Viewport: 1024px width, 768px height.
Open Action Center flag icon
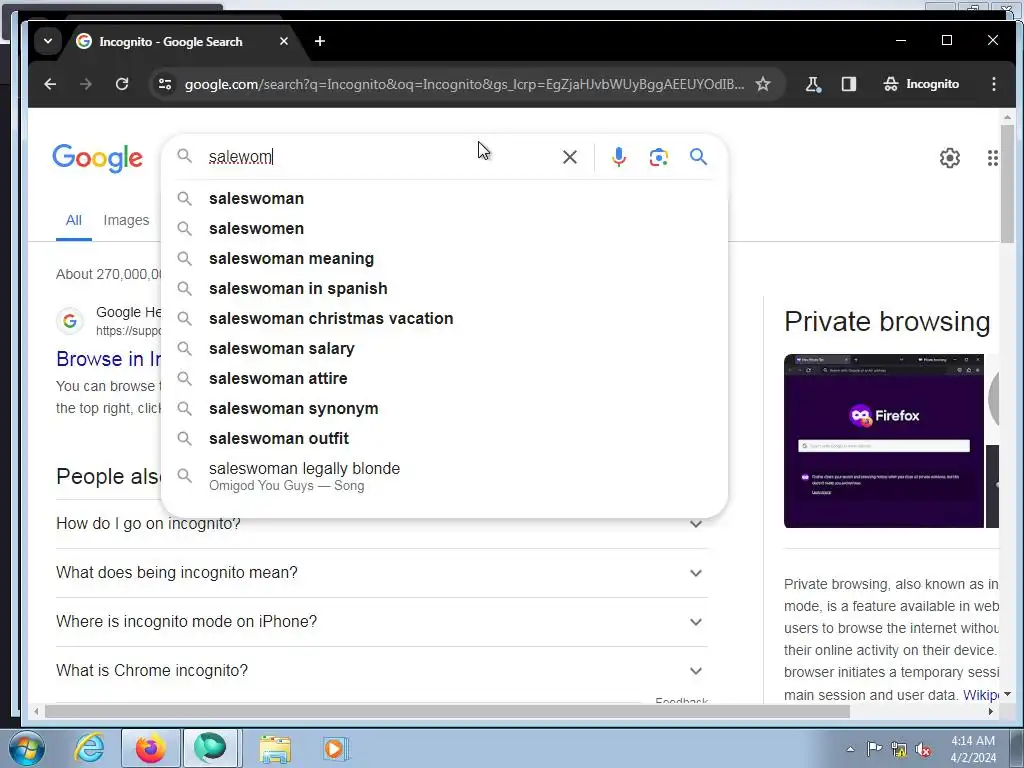point(874,749)
